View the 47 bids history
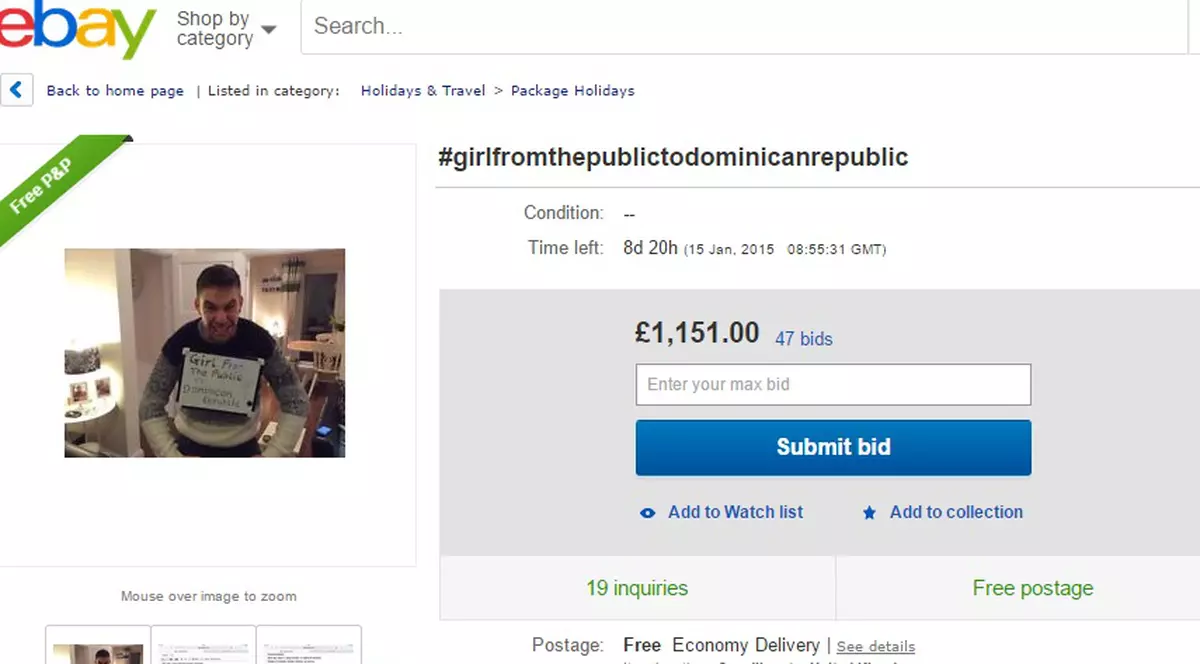 (803, 339)
